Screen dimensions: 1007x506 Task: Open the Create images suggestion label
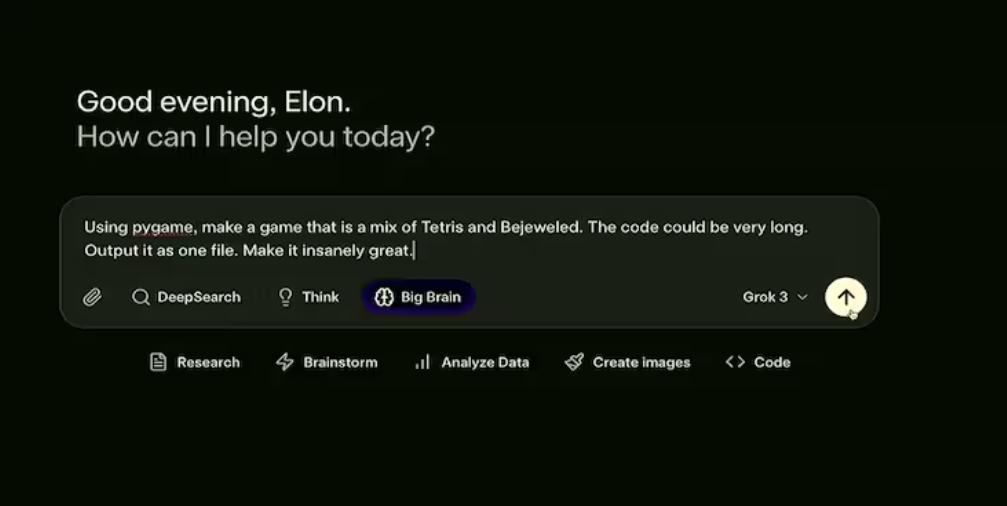[641, 362]
